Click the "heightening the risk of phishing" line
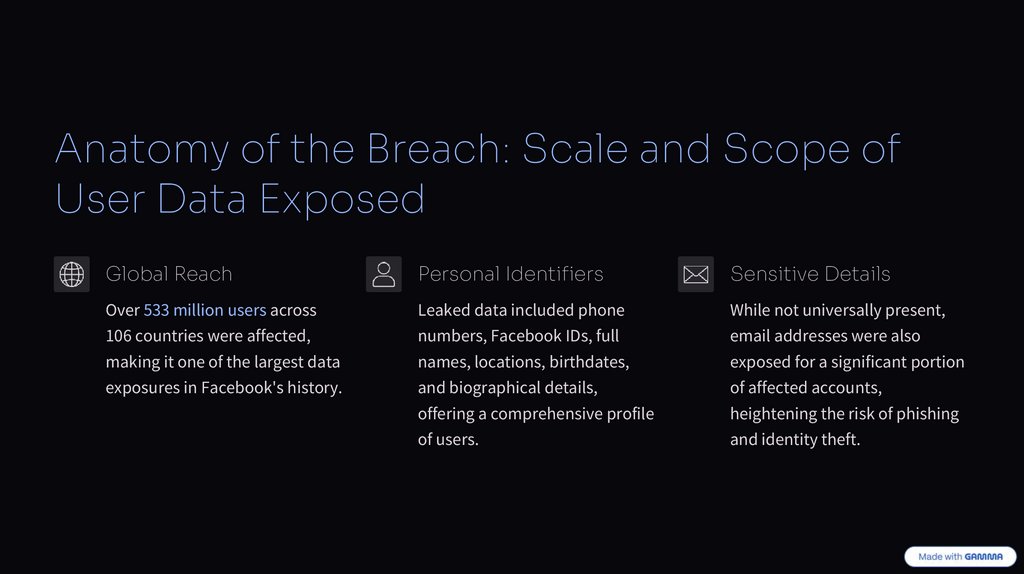 844,414
